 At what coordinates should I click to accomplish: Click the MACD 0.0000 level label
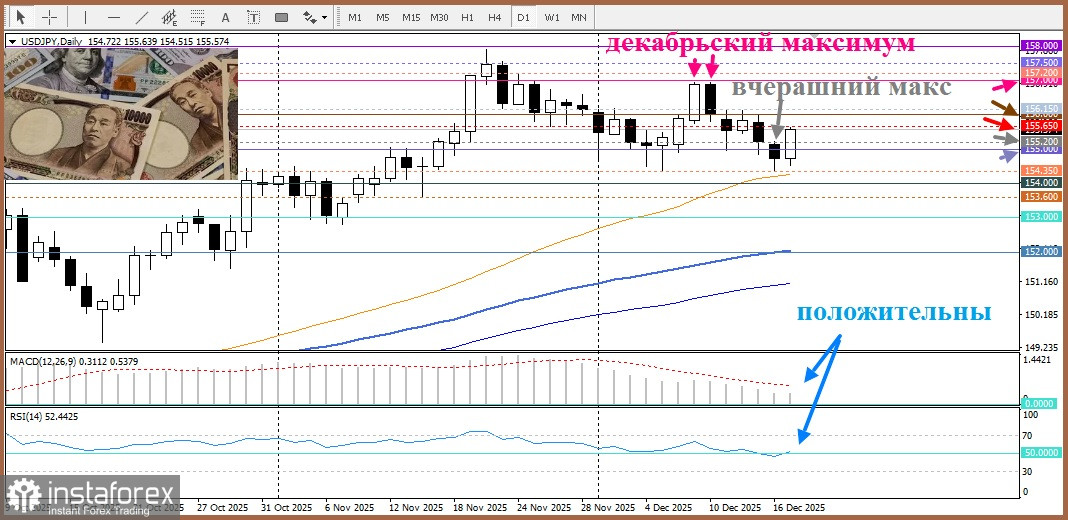pyautogui.click(x=1041, y=404)
